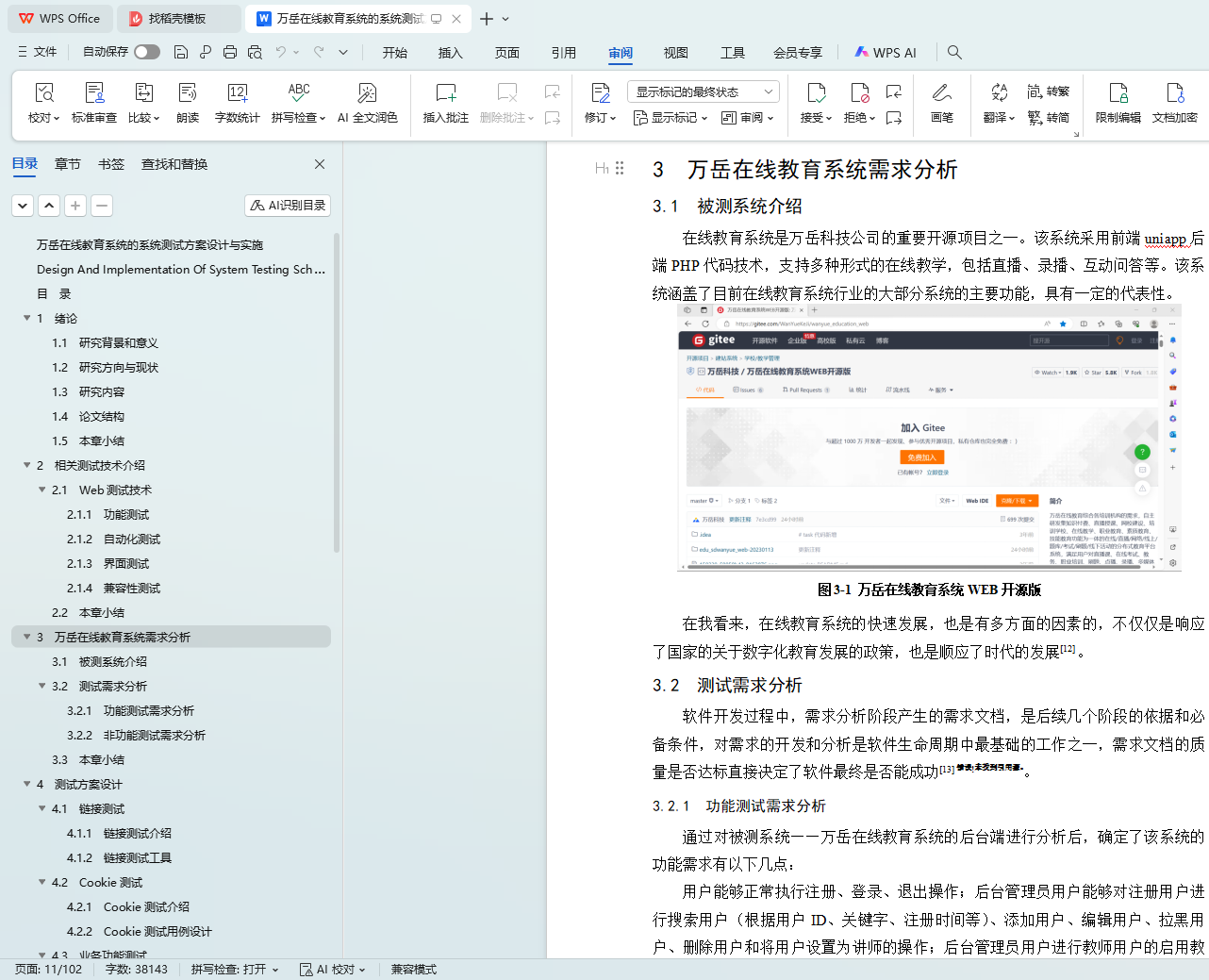1209x980 pixels.
Task: Toggle the Auto Save (自动保存) switch
Action: point(146,52)
